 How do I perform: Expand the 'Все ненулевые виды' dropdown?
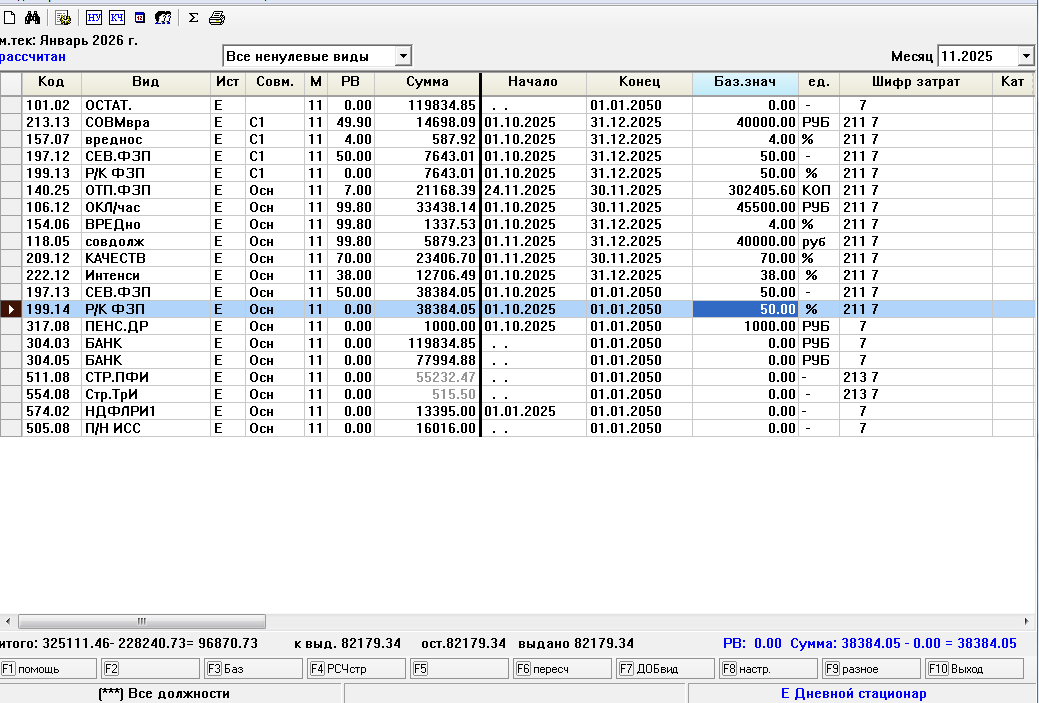click(x=402, y=56)
